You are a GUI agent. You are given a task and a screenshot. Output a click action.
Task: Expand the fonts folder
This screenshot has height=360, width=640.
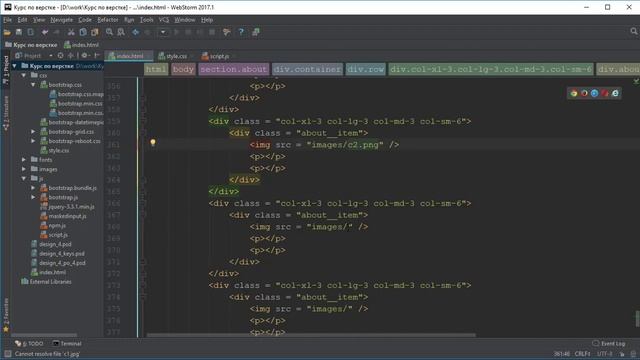coord(24,160)
